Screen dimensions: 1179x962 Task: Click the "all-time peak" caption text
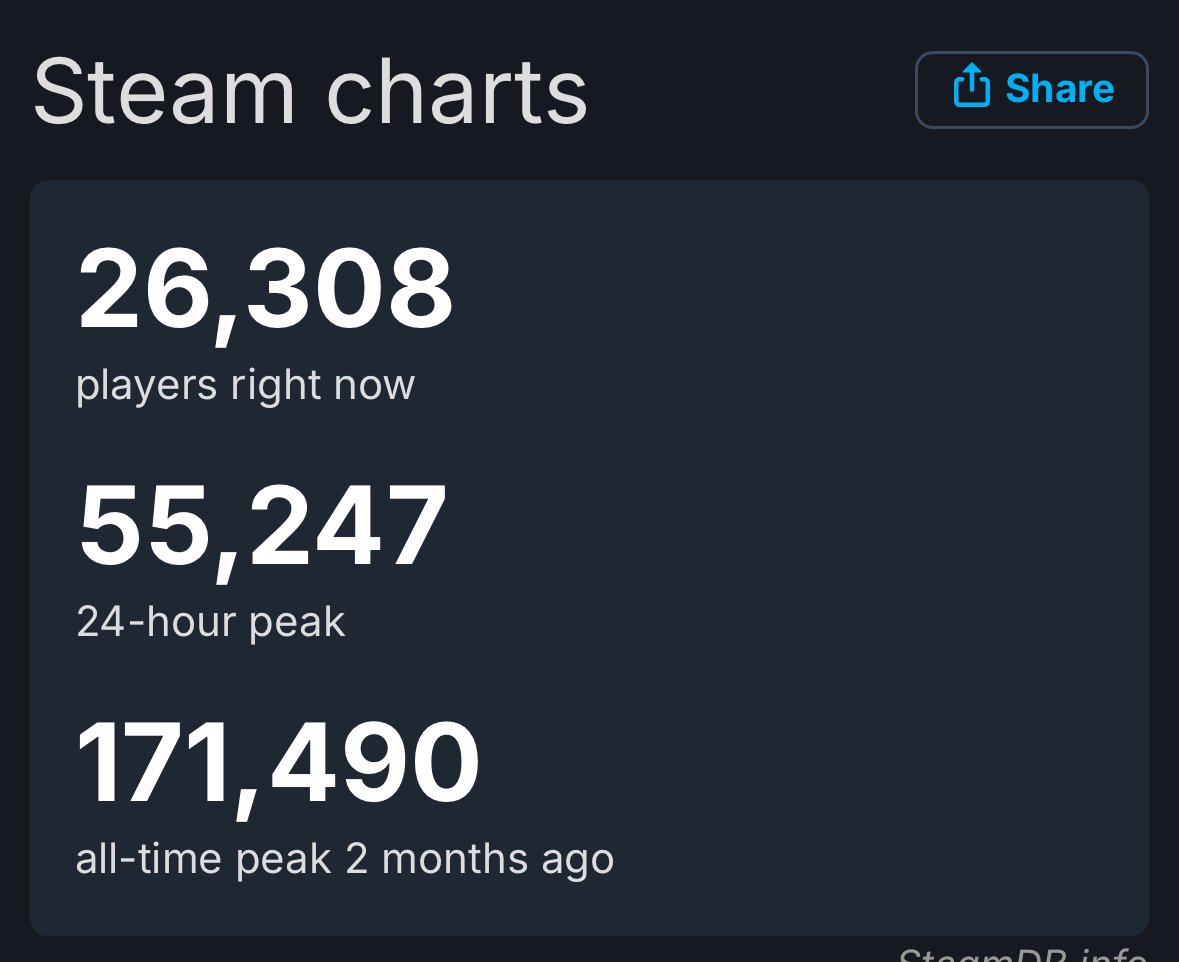pyautogui.click(x=203, y=859)
